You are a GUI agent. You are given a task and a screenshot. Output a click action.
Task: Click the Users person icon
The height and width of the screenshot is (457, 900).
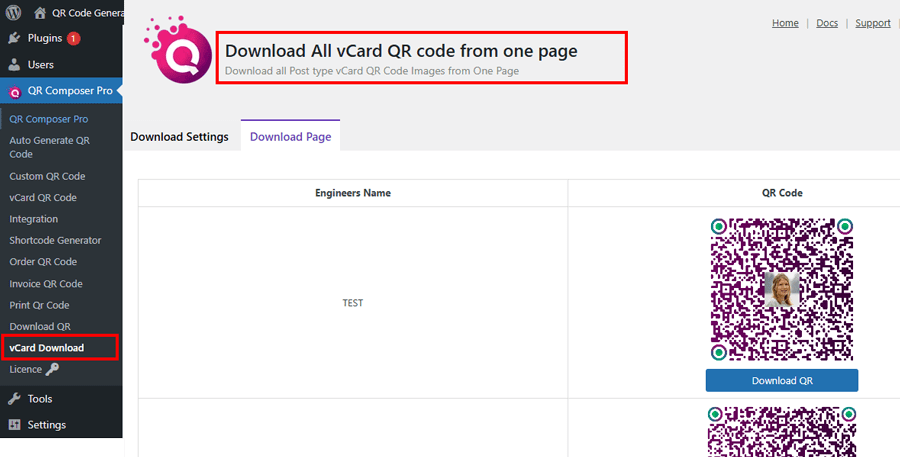point(14,64)
